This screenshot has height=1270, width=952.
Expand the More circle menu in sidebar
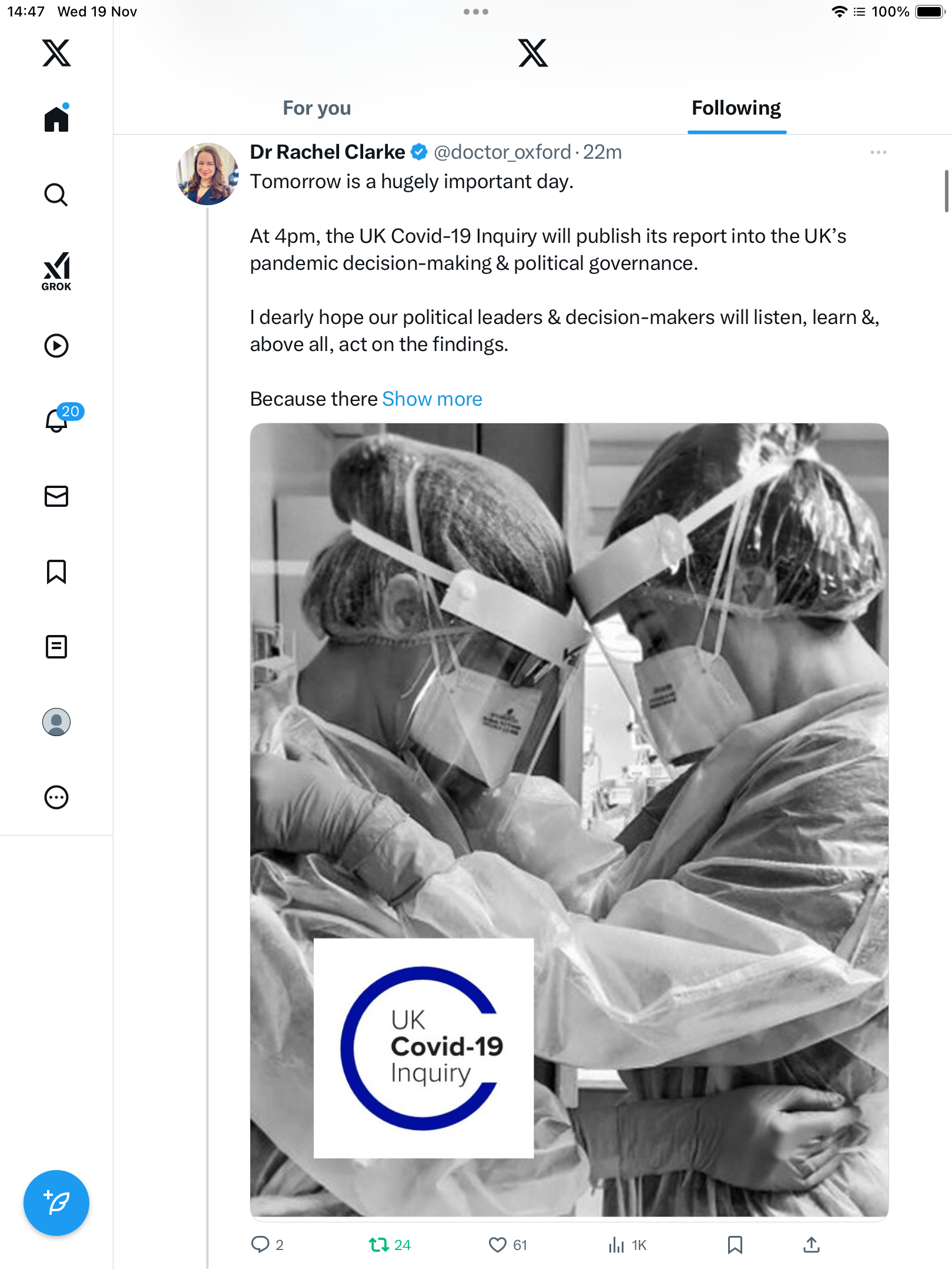point(56,797)
